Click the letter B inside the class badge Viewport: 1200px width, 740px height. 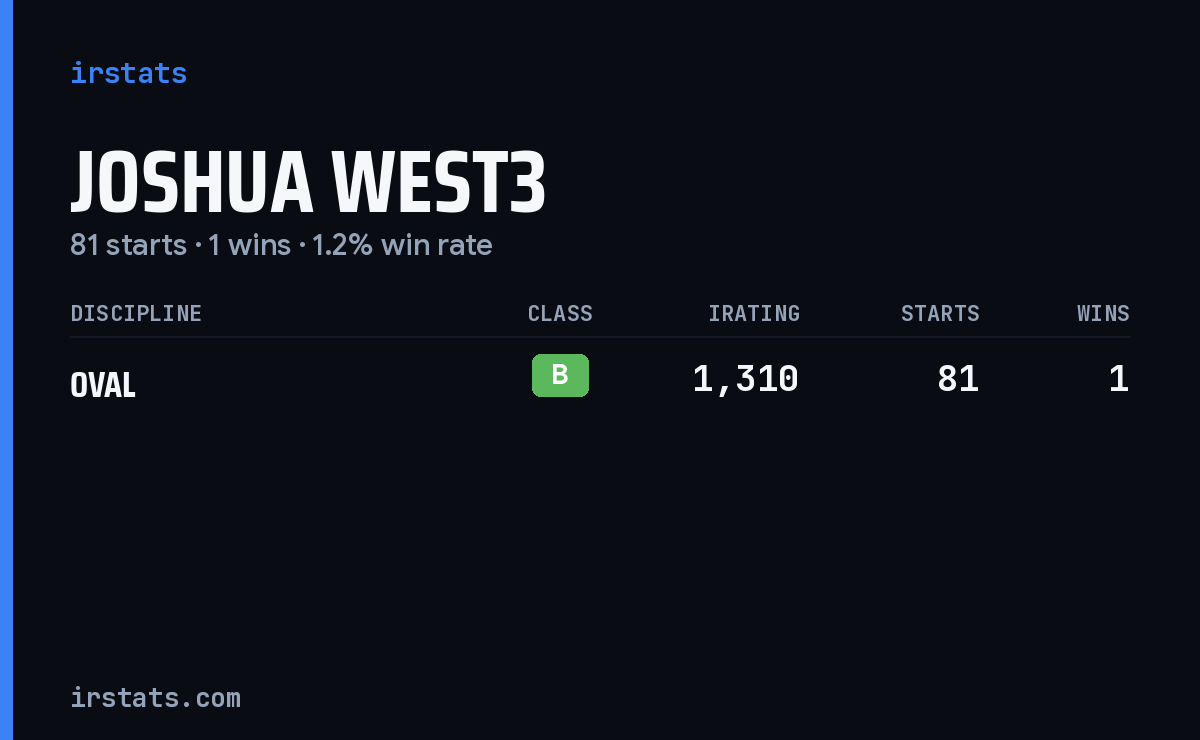pos(560,375)
